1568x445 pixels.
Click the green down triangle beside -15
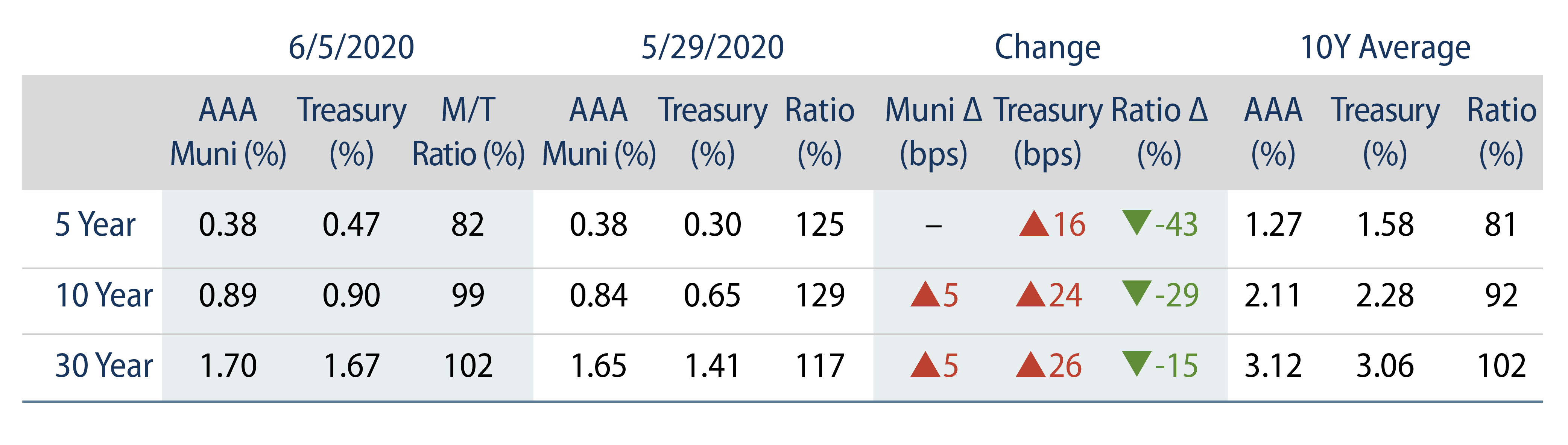(x=1136, y=363)
